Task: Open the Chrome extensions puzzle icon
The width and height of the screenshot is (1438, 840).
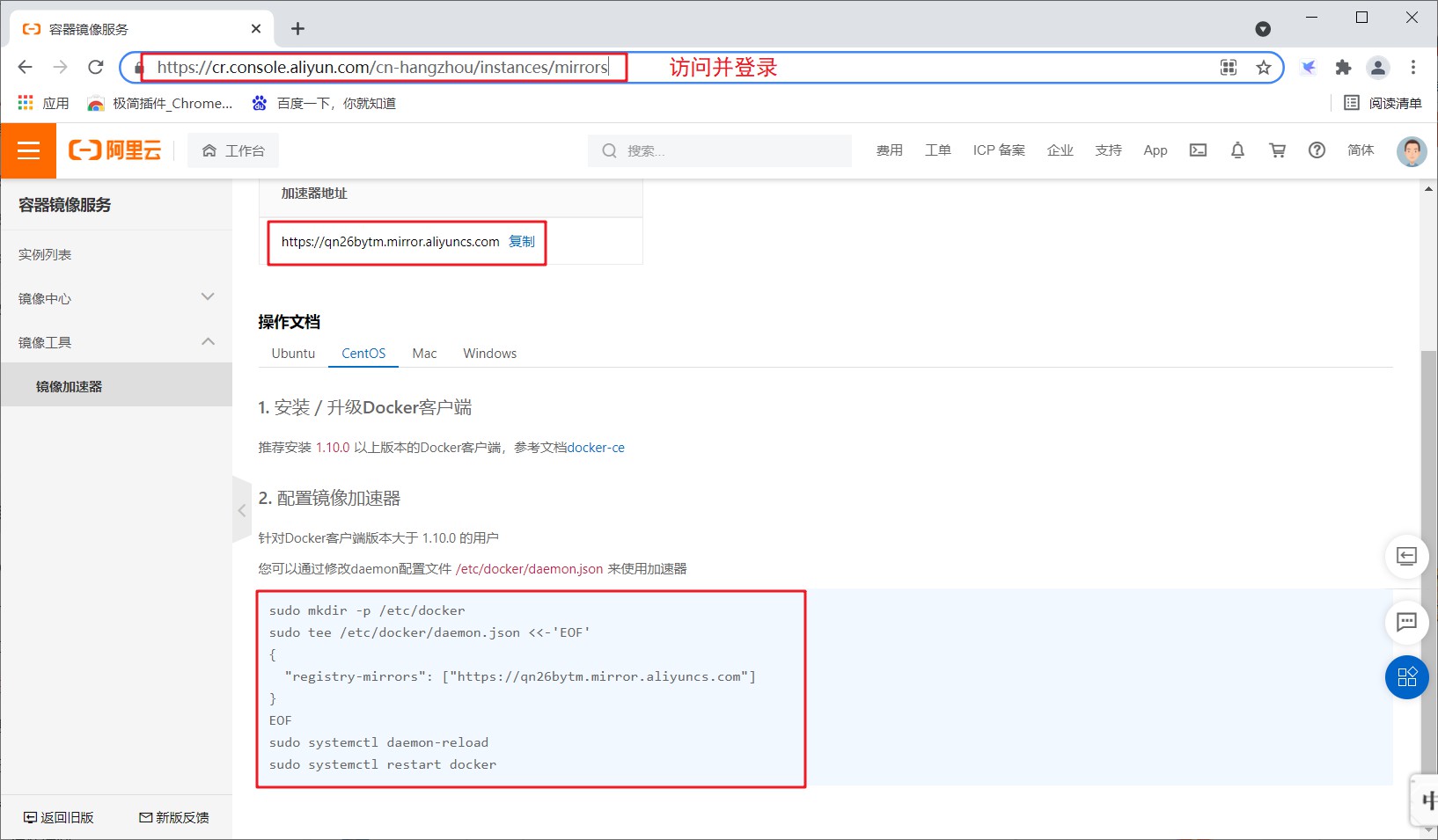Action: pyautogui.click(x=1343, y=68)
